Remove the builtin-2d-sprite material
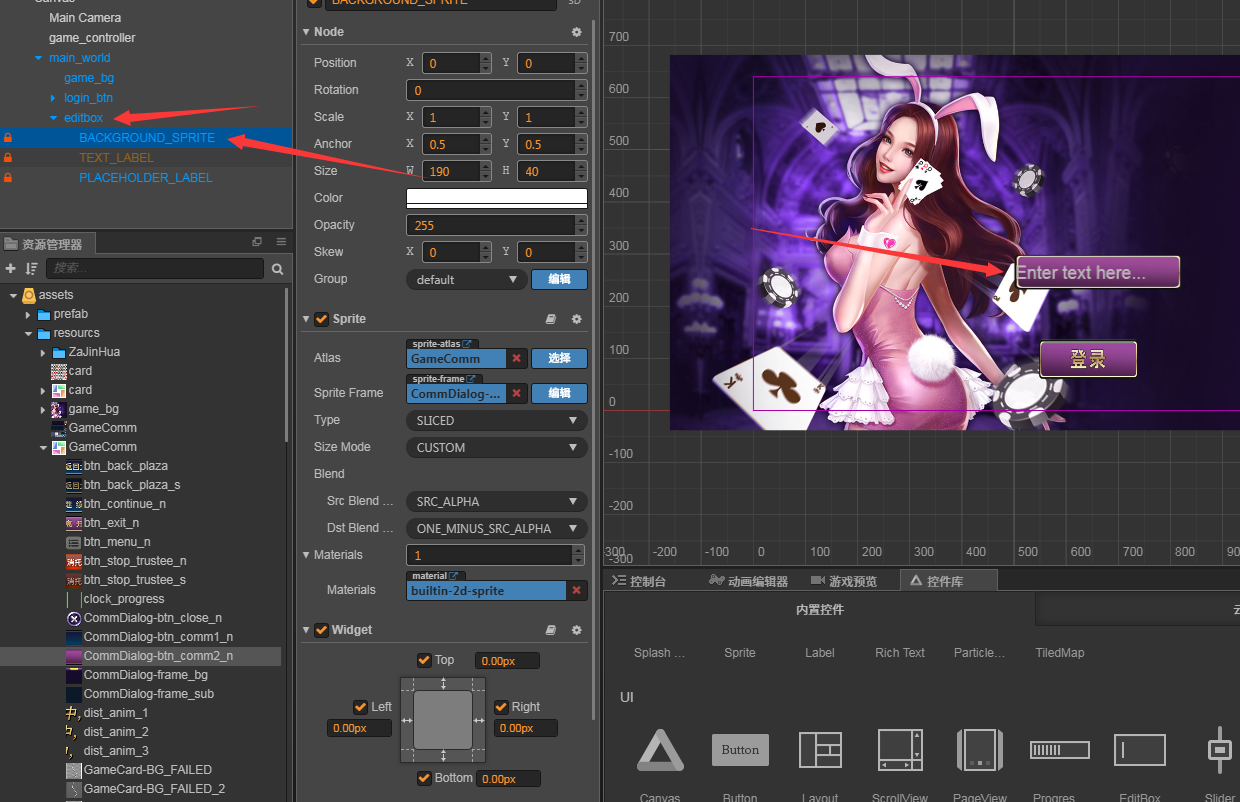The width and height of the screenshot is (1240, 802). pos(576,590)
